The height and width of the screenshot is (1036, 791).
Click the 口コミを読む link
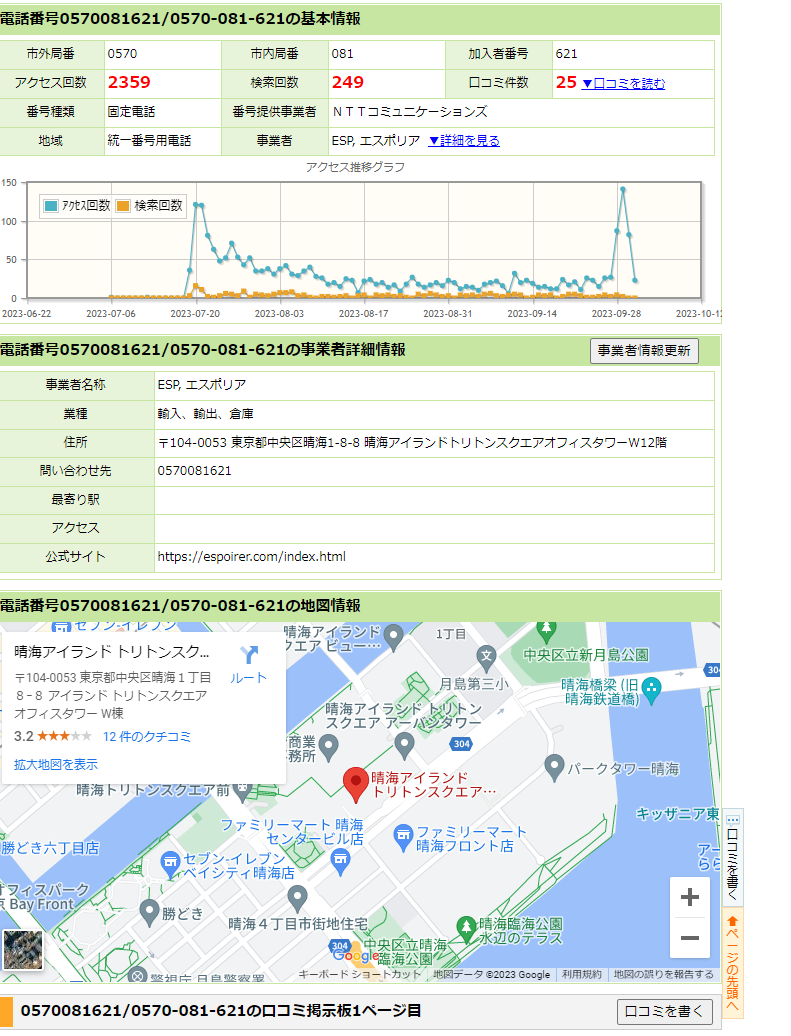(623, 83)
